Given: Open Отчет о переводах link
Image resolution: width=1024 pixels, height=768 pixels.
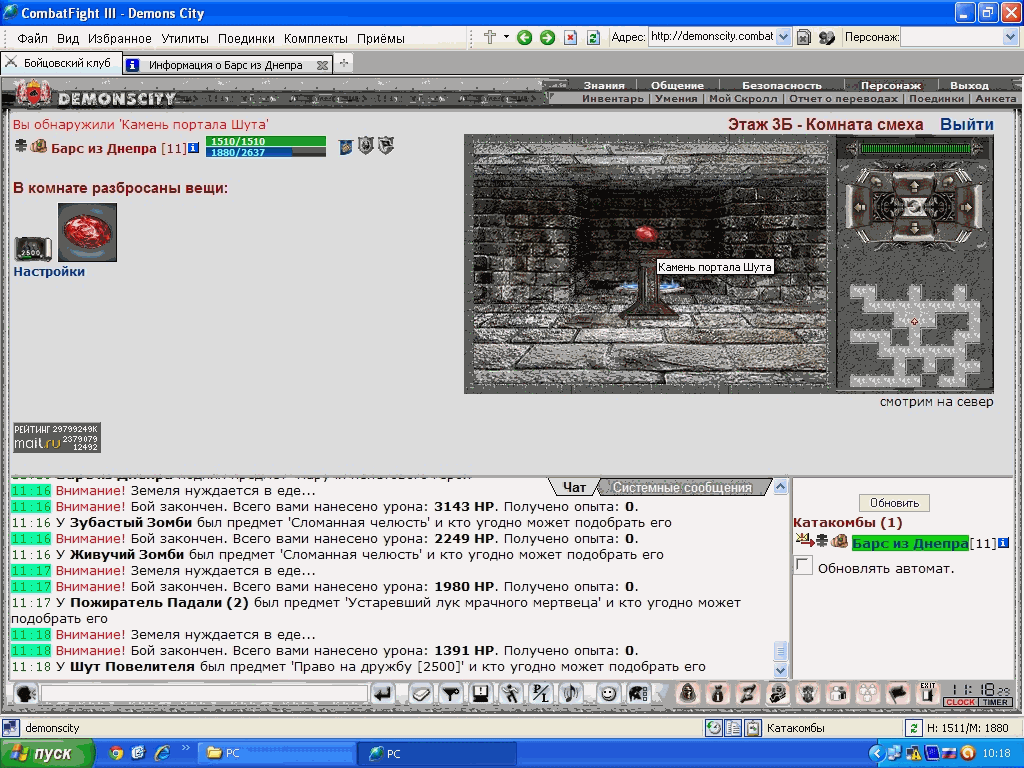Looking at the screenshot, I should [x=843, y=99].
